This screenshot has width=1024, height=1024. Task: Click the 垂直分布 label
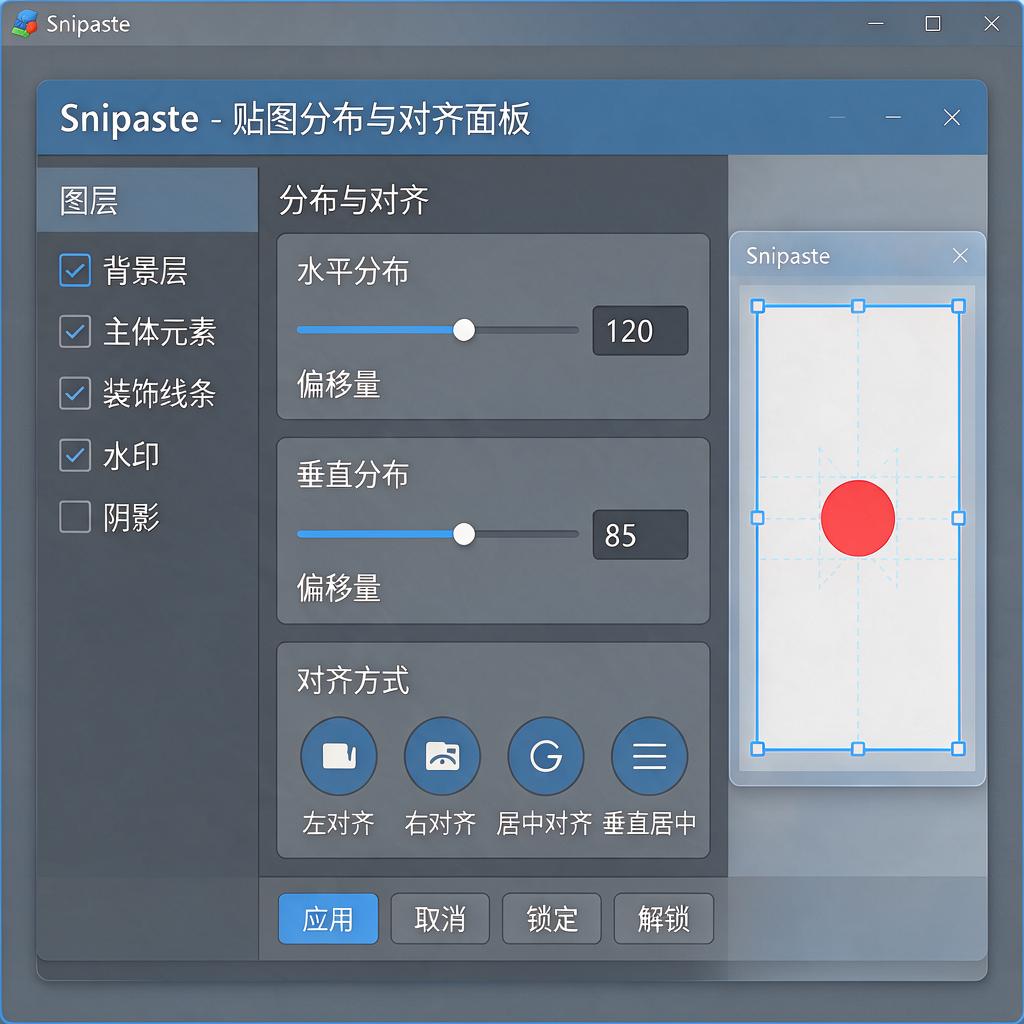353,475
